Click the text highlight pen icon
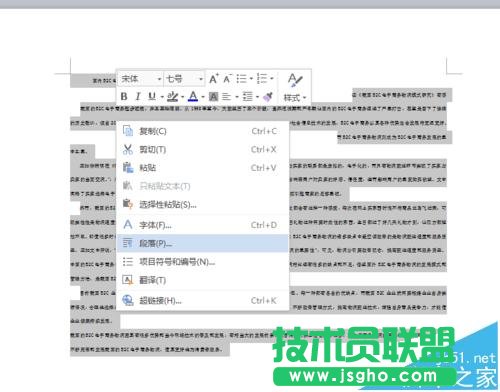 [x=173, y=97]
